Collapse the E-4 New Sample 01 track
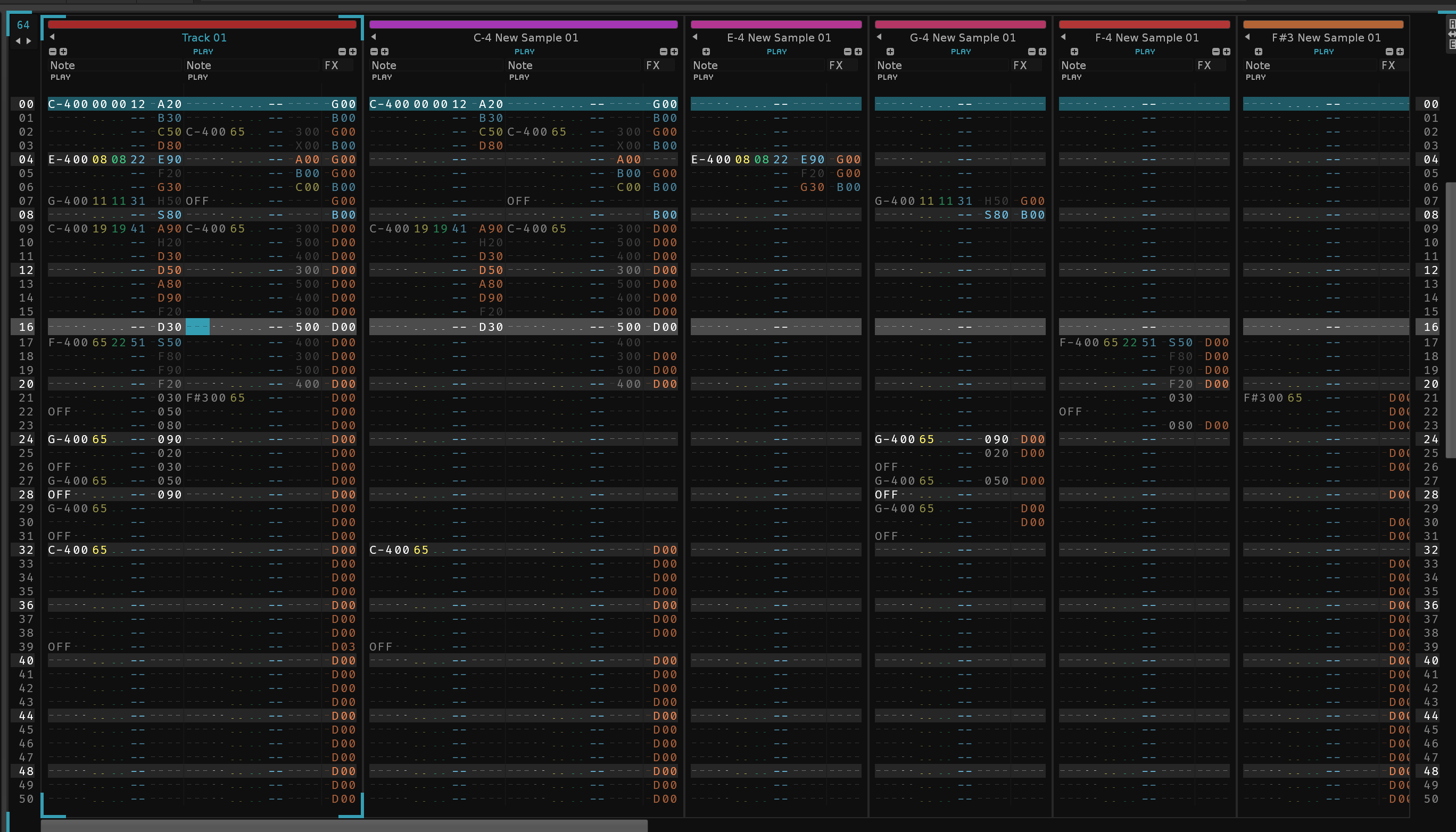1456x832 pixels. (x=695, y=37)
